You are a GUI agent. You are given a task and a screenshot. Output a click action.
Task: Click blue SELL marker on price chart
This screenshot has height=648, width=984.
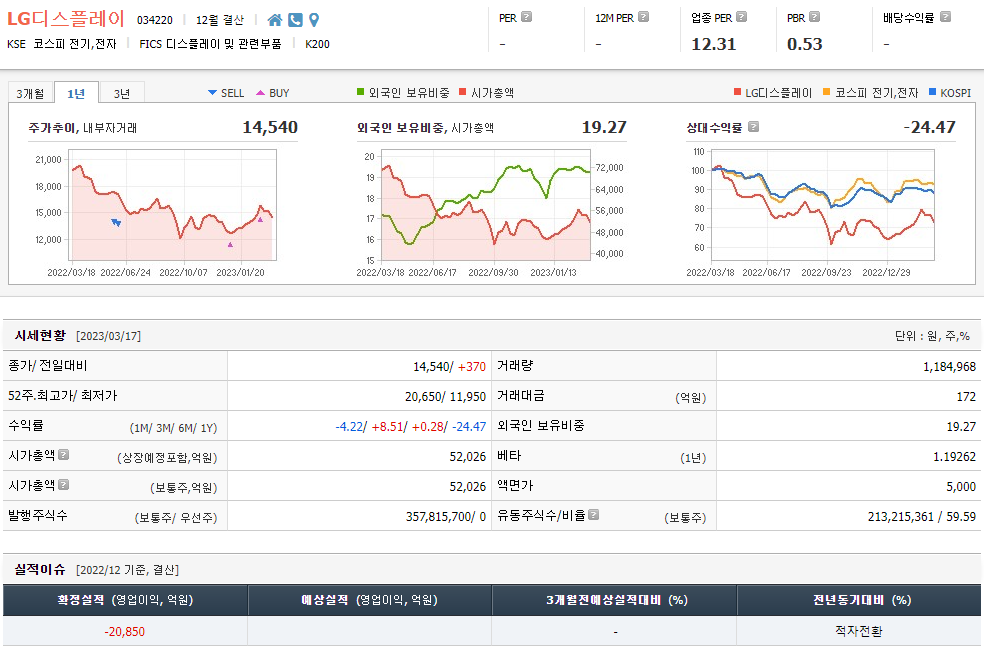[115, 222]
